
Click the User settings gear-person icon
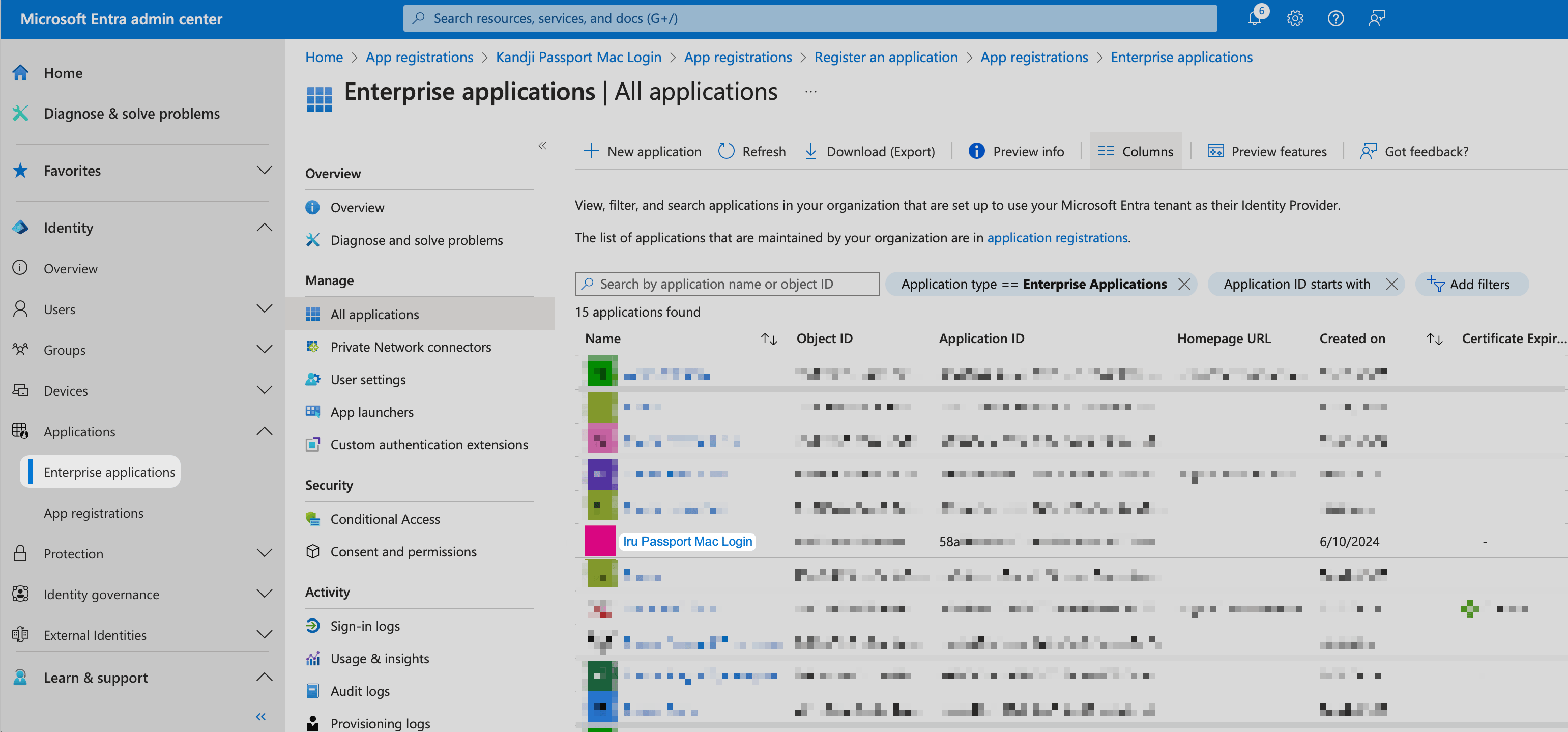[313, 379]
